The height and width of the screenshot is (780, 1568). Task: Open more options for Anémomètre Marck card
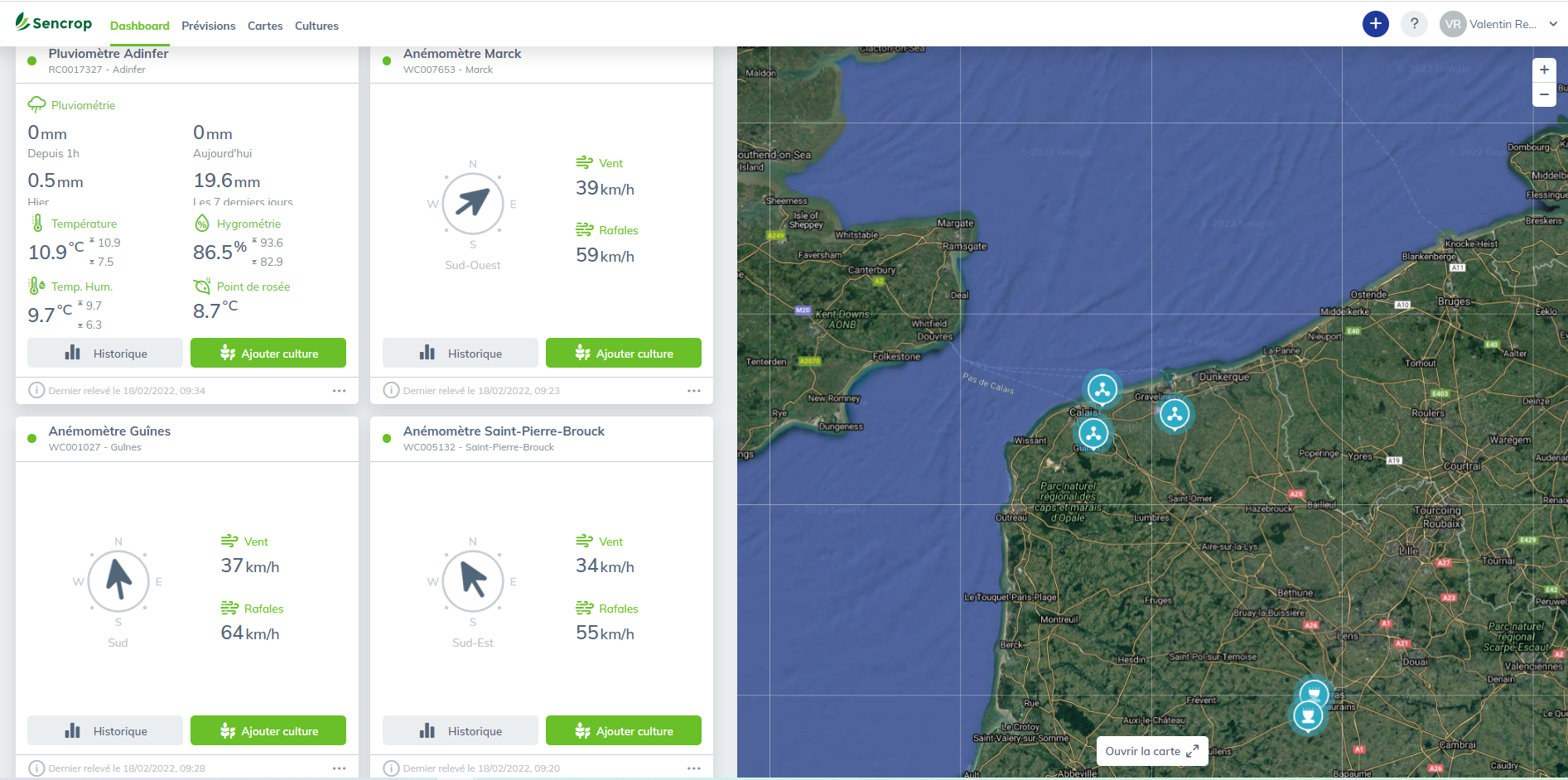pos(694,391)
